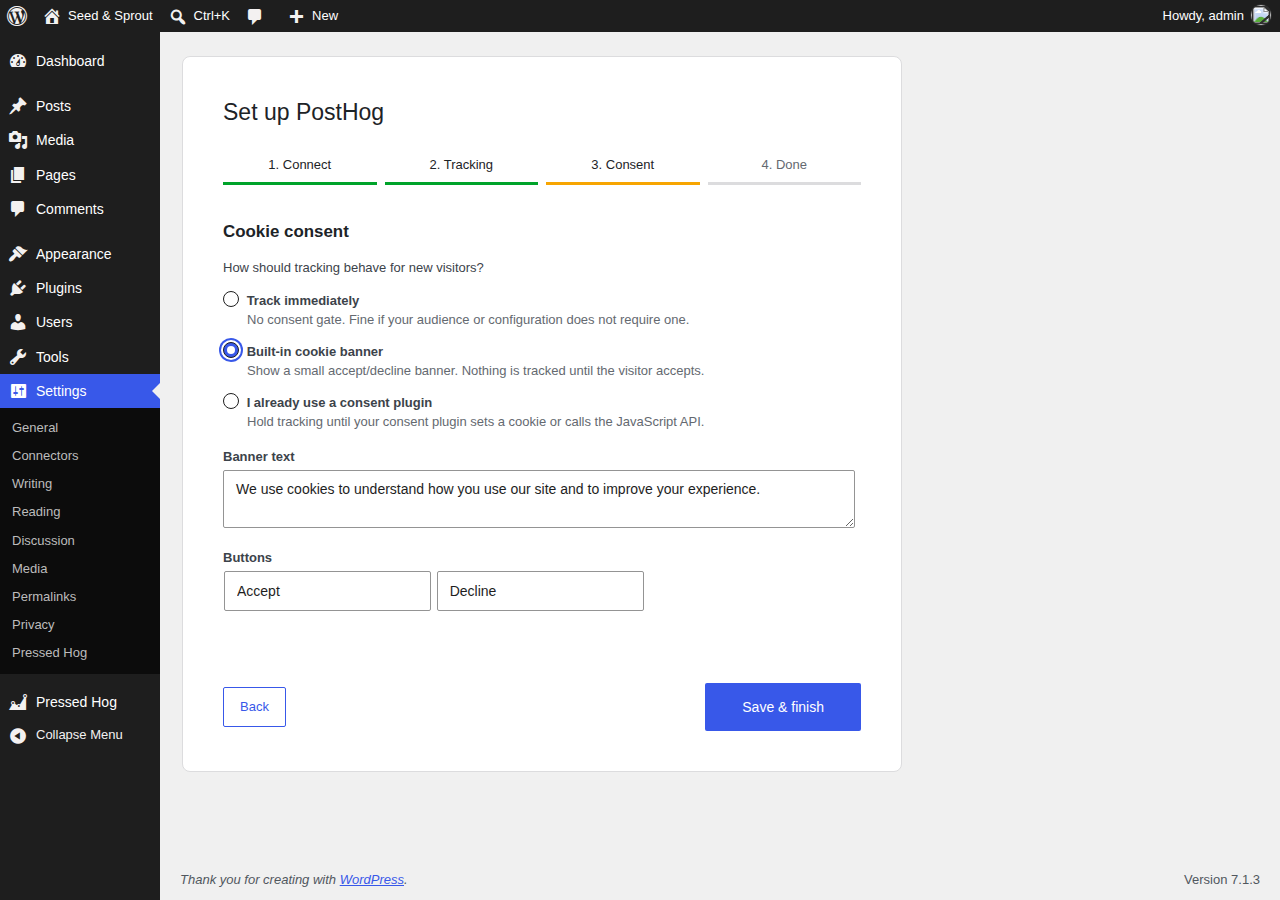The height and width of the screenshot is (900, 1280).
Task: Click the Save & finish button
Action: 783,707
